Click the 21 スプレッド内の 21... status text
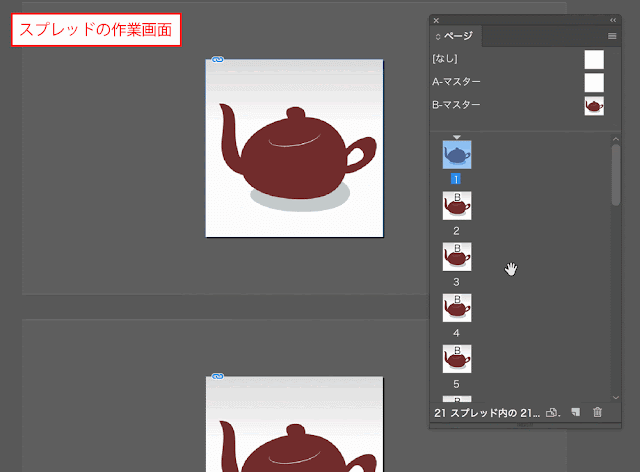Viewport: 640px width, 472px height. 487,413
